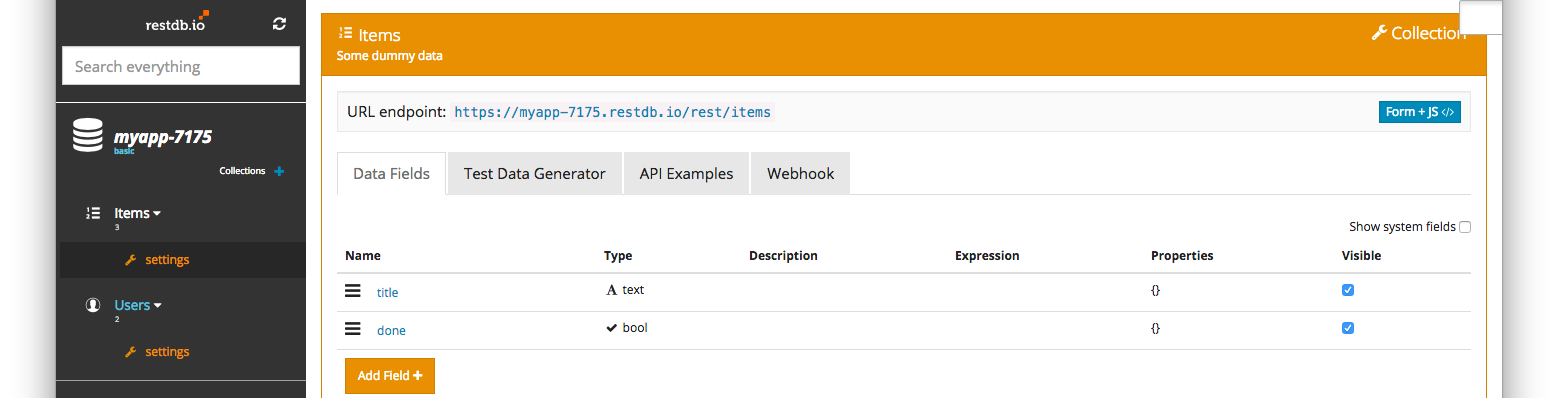
Task: Click the text type icon in title row
Action: pos(612,290)
